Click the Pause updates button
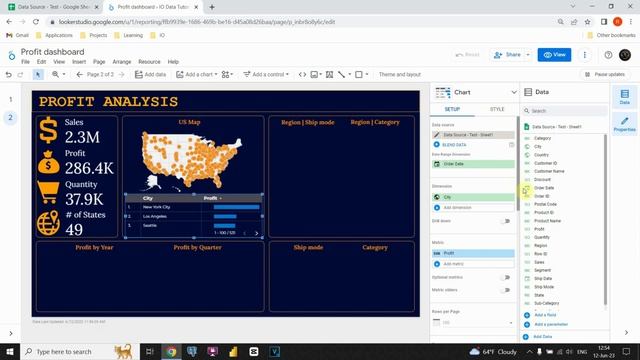640x360 pixels. point(604,74)
